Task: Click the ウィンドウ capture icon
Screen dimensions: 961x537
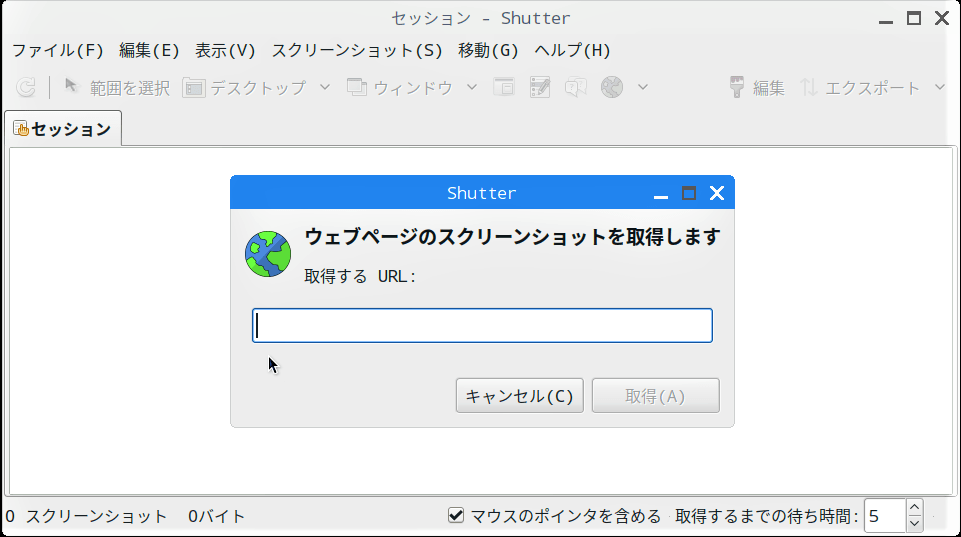Action: [x=357, y=87]
